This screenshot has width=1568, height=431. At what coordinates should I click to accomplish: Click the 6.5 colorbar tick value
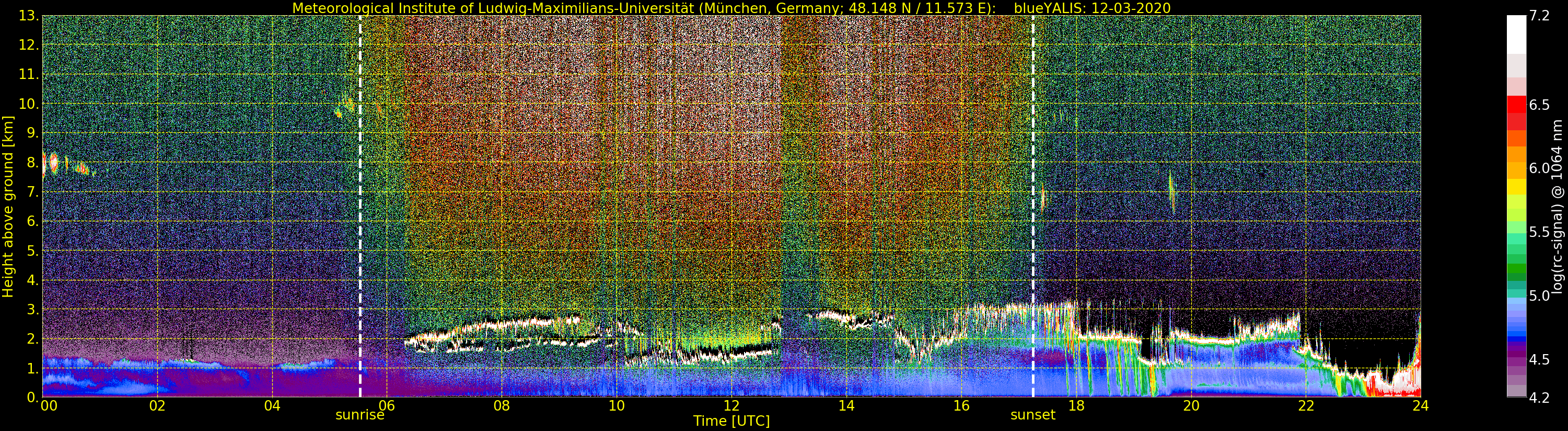[x=1539, y=105]
